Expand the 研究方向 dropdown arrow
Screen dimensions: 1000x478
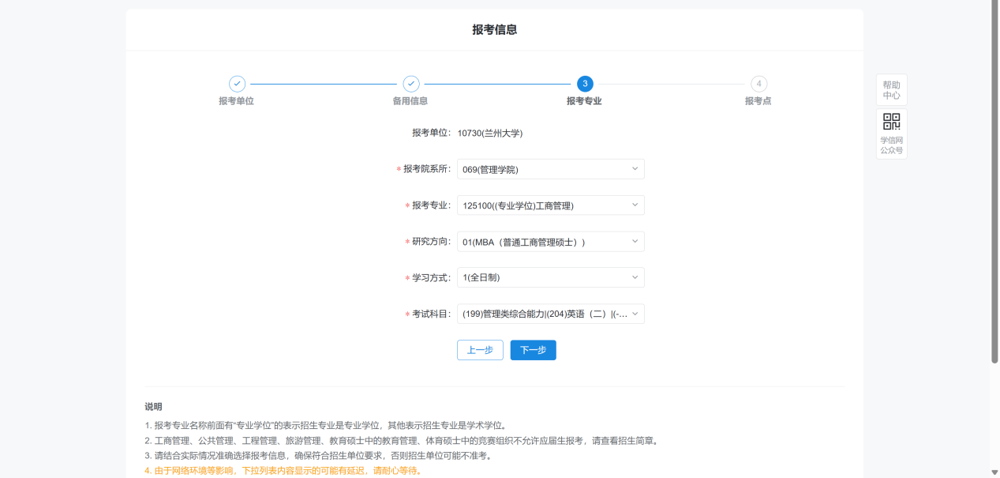[635, 242]
